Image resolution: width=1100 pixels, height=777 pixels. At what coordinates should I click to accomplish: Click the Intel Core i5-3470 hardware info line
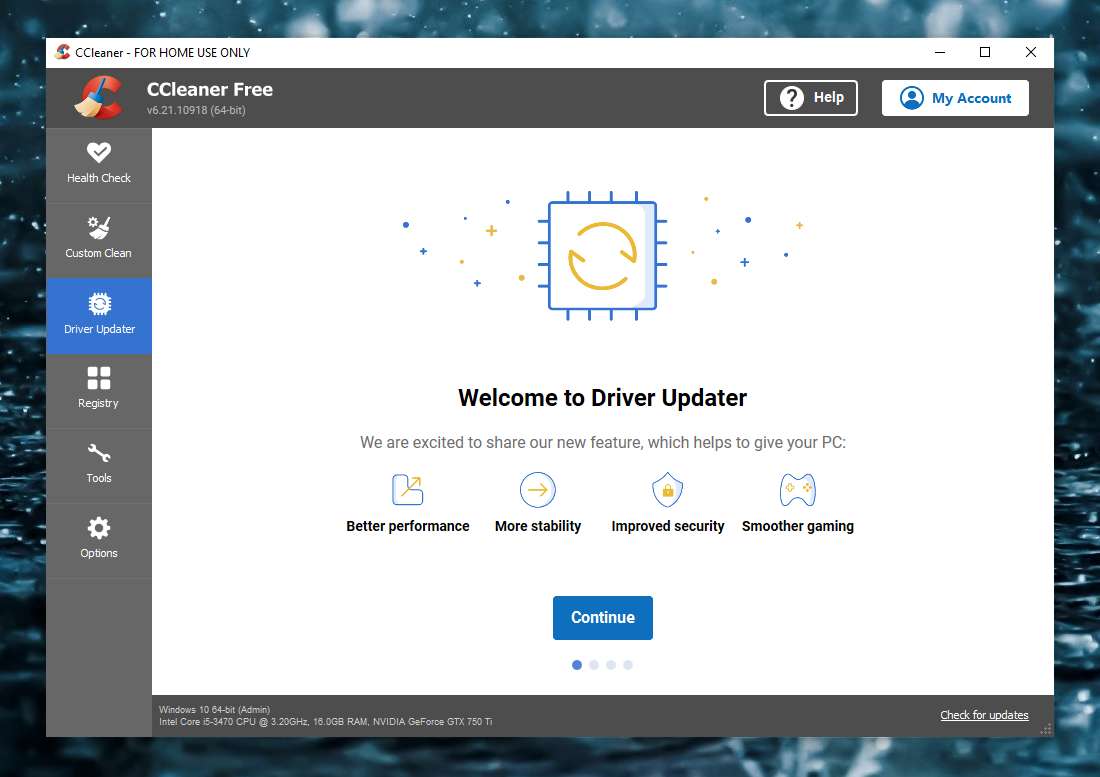point(326,722)
